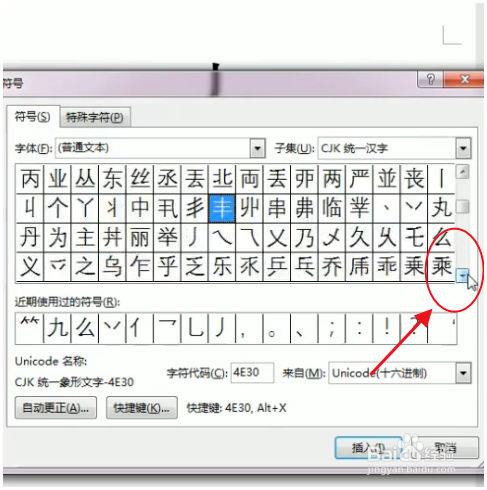Click the help question mark button
The height and width of the screenshot is (490, 487).
(430, 80)
